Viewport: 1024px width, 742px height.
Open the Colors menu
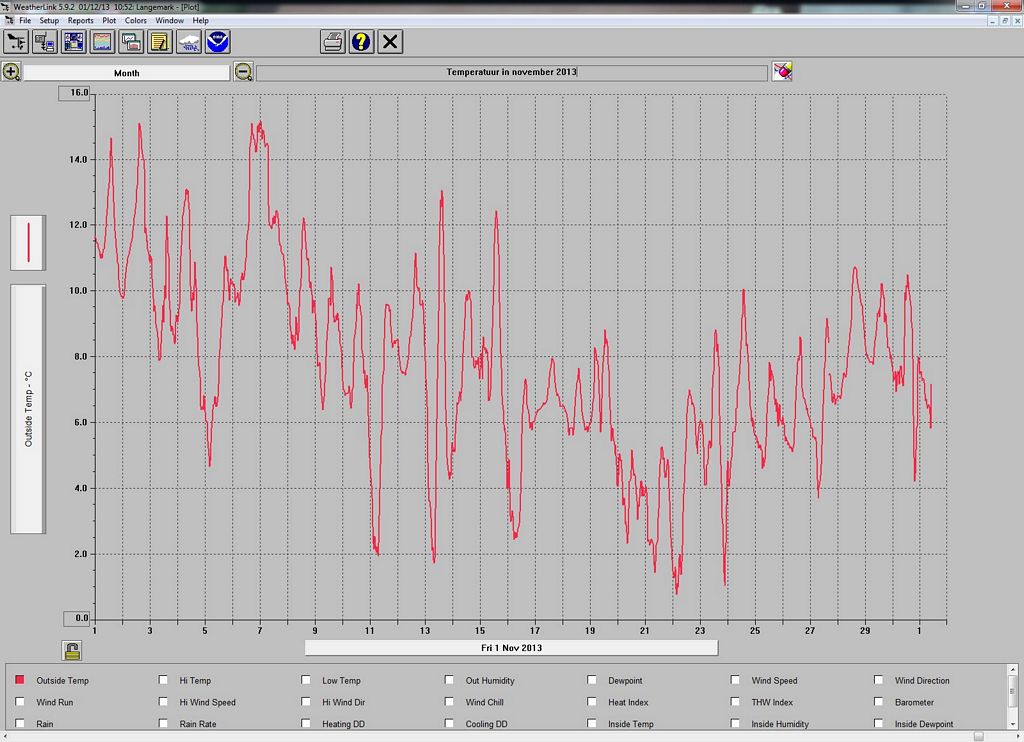pyautogui.click(x=136, y=20)
